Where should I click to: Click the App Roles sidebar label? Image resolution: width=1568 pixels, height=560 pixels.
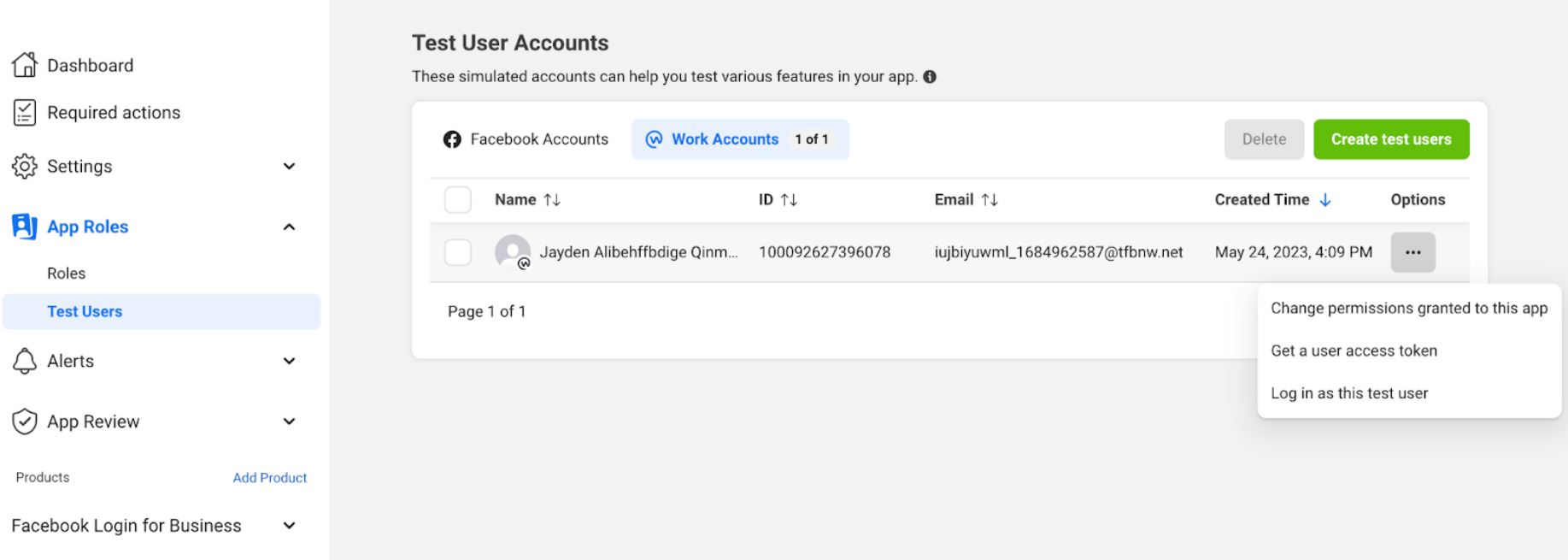87,227
